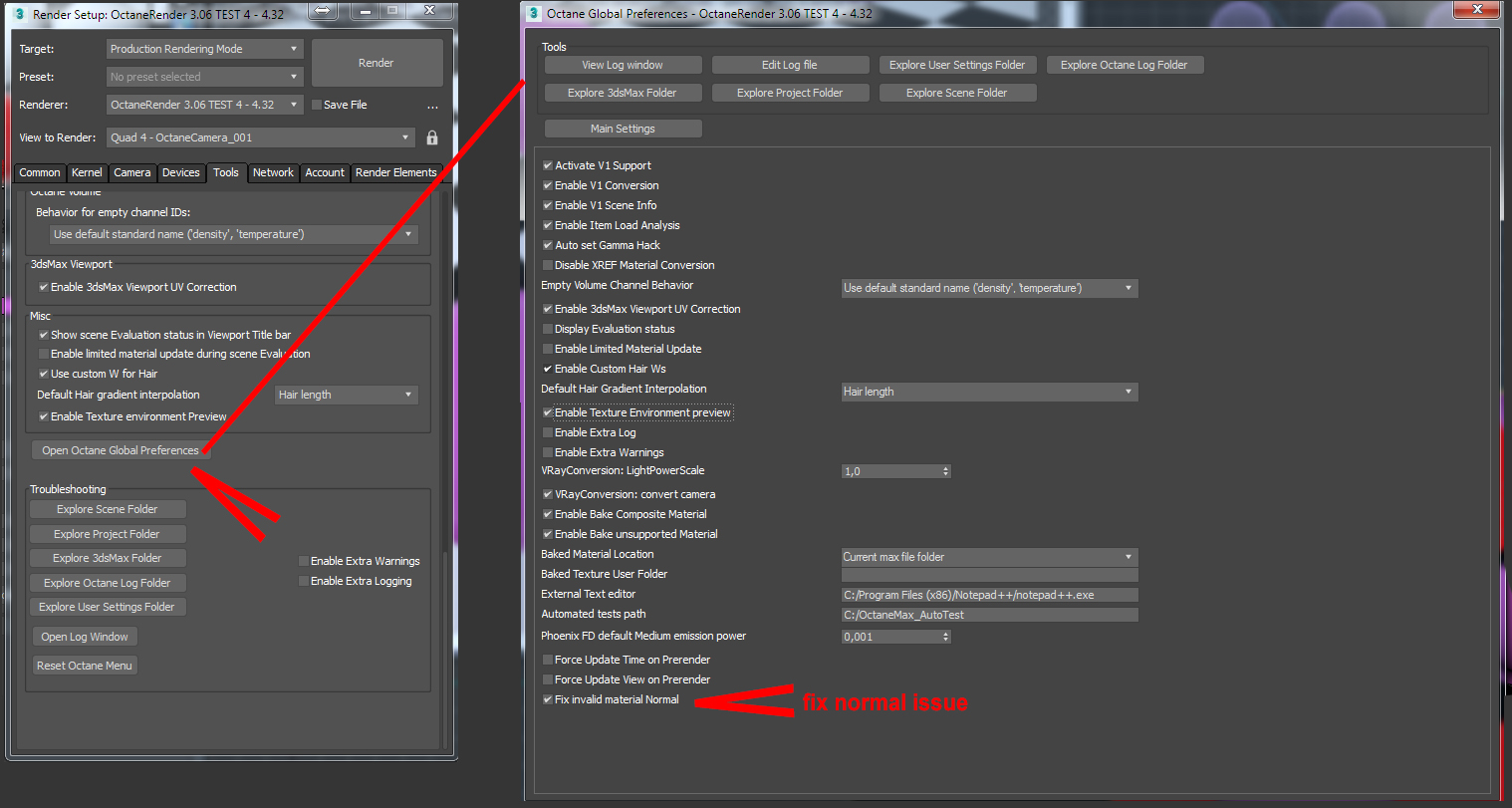1512x808 pixels.
Task: Click the View Log window button
Action: [623, 65]
